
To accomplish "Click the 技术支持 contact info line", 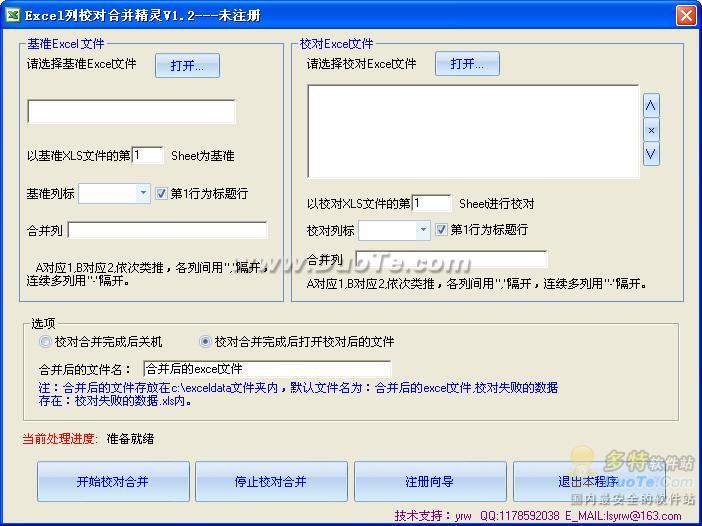I will pyautogui.click(x=538, y=516).
